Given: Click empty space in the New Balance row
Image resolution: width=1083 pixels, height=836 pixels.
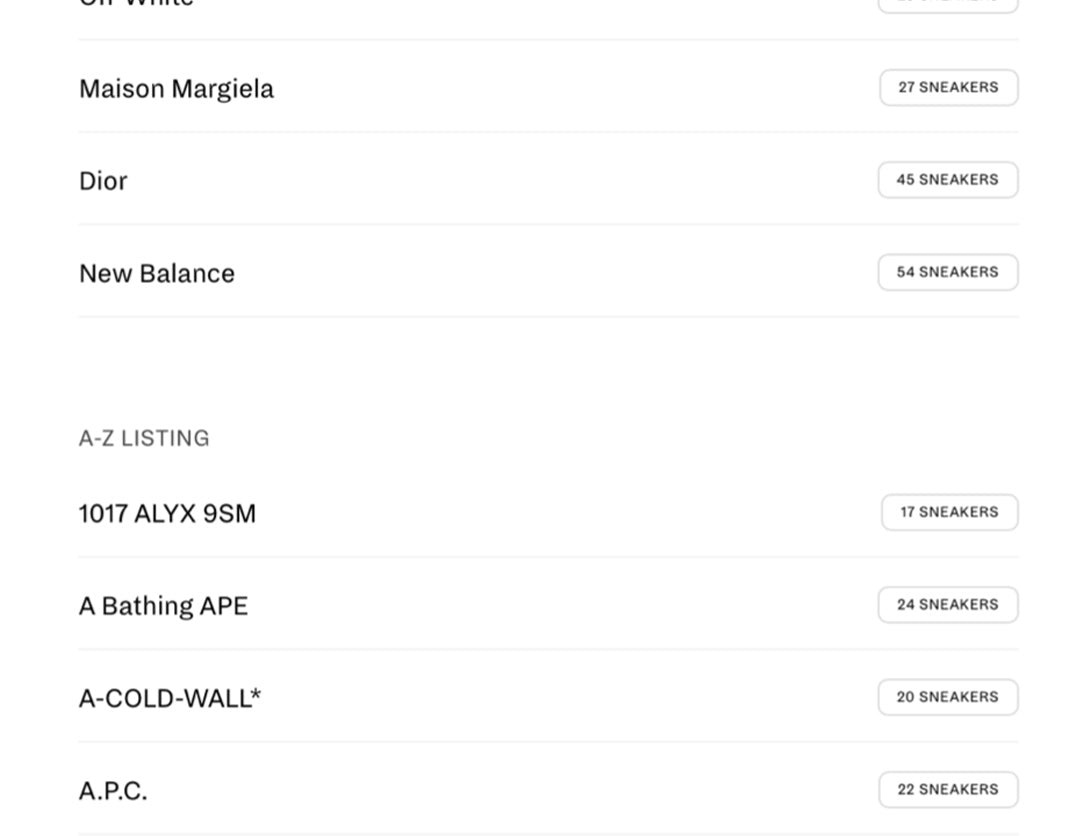Looking at the screenshot, I should tap(550, 273).
